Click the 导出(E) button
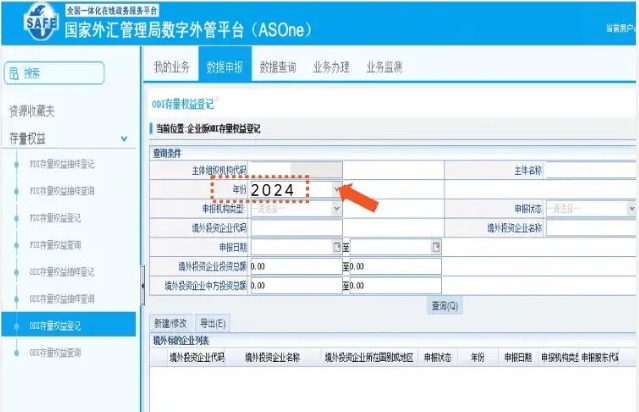Screen dimensions: 639x412 (213, 323)
